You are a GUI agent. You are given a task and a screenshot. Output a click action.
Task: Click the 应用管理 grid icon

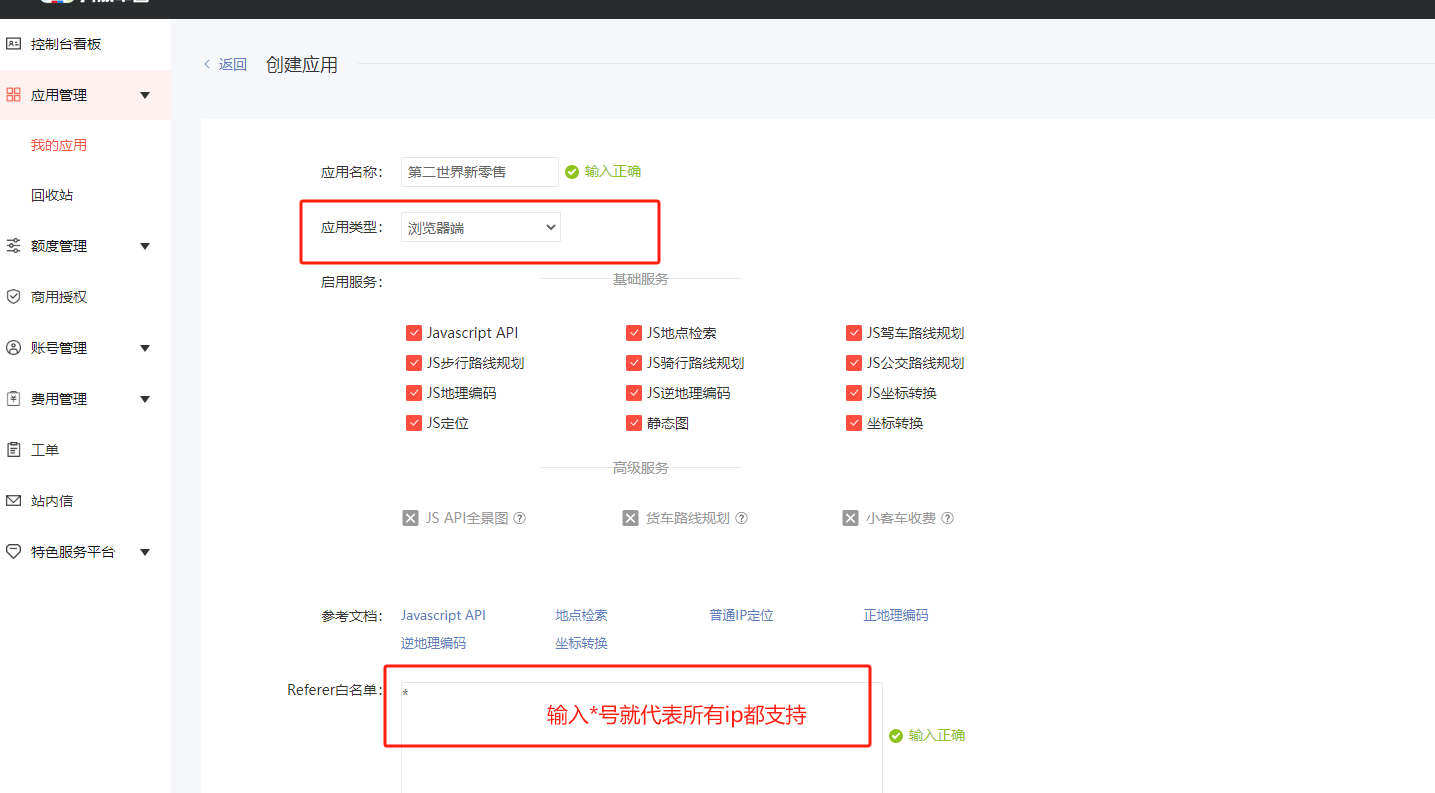tap(13, 95)
